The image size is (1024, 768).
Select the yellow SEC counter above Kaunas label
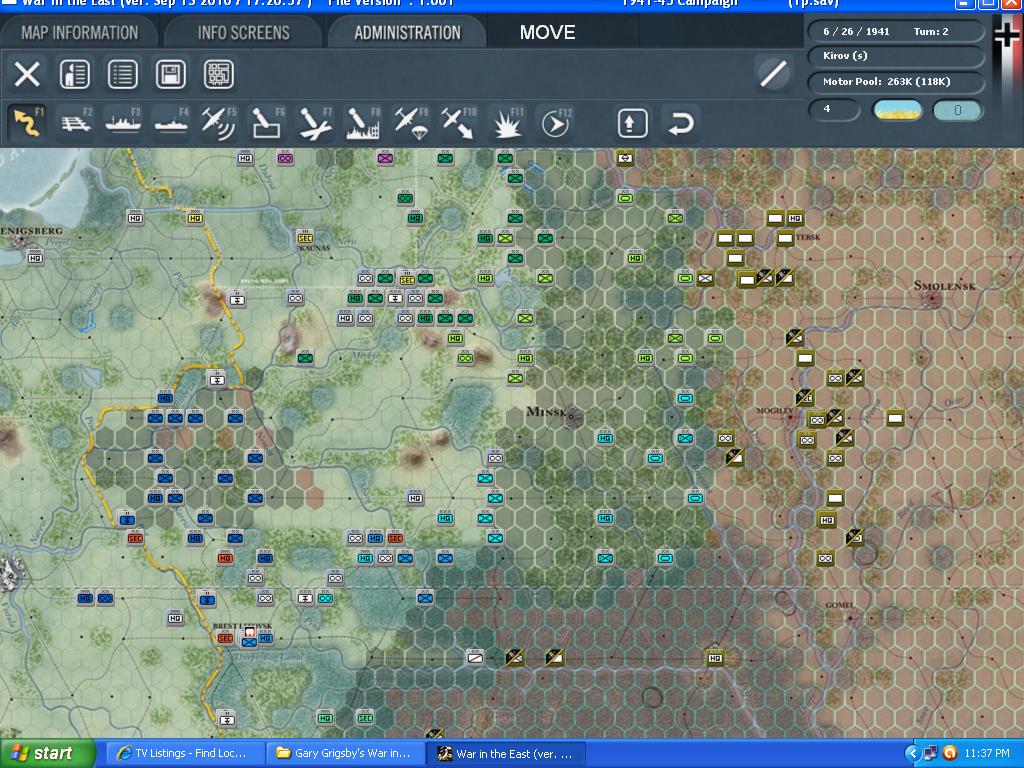304,238
